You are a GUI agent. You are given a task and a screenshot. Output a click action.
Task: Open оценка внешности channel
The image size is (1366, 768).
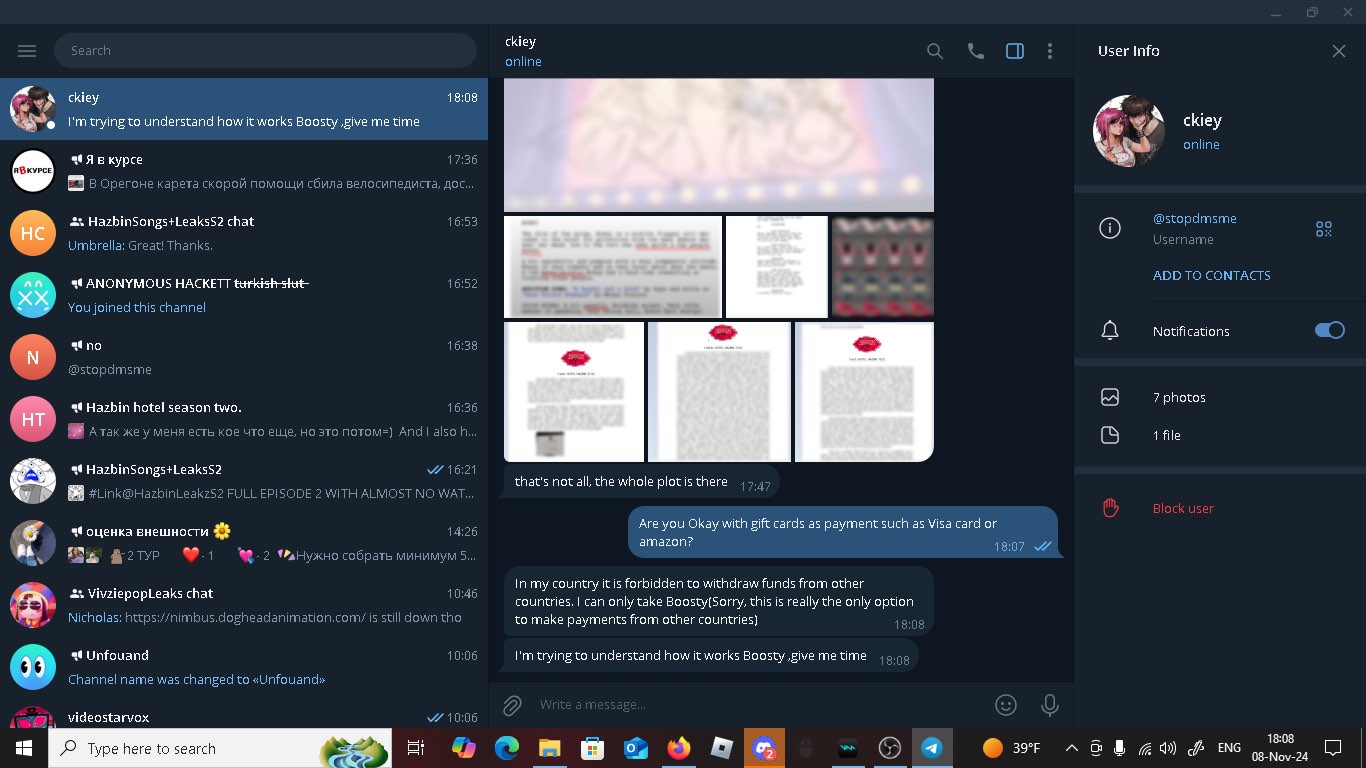[x=244, y=543]
